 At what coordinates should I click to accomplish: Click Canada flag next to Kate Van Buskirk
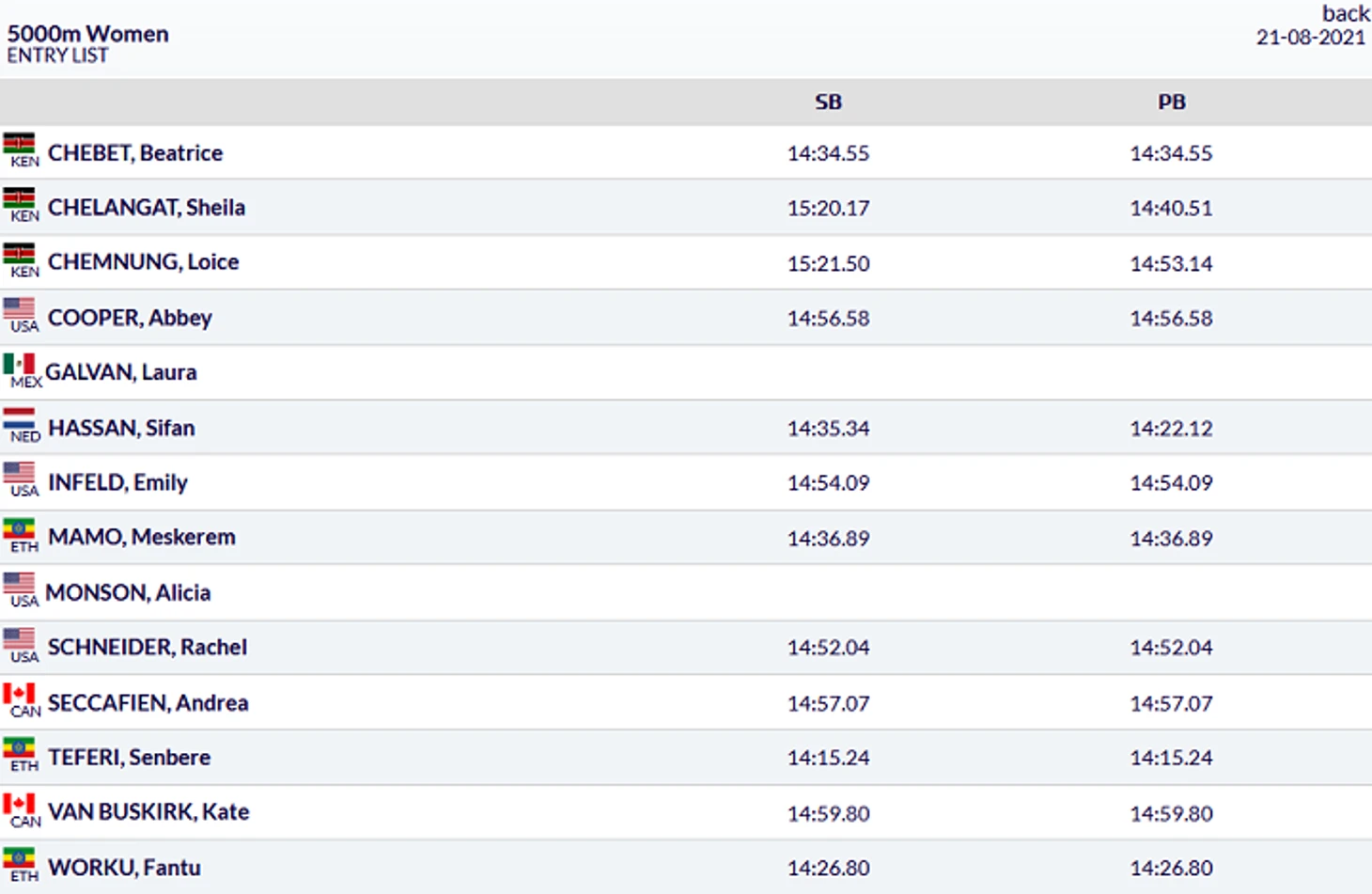point(19,804)
